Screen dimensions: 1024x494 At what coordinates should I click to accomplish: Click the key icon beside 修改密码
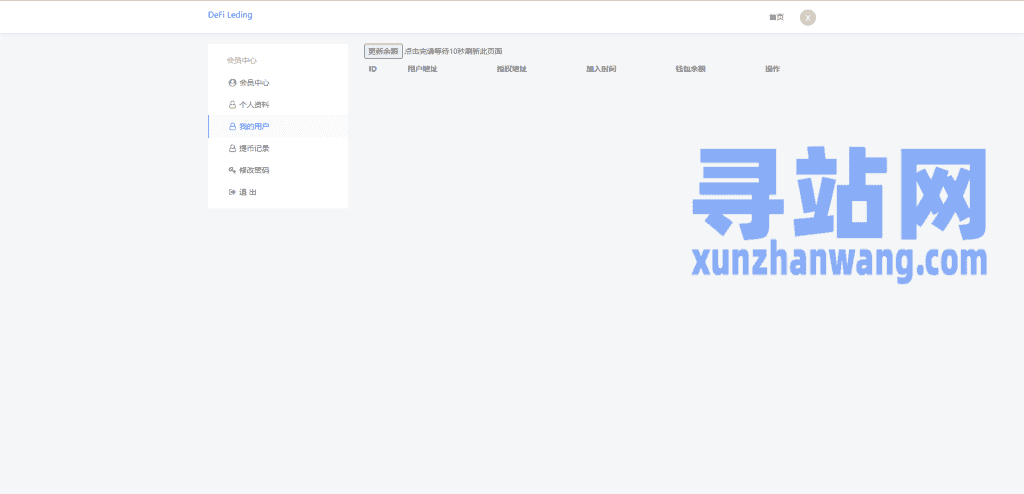232,171
